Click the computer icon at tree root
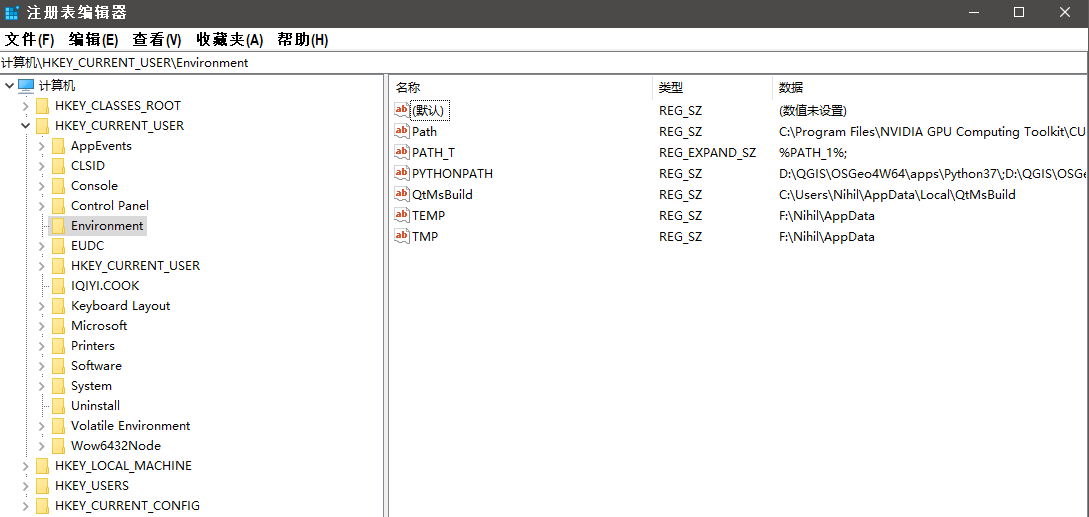1089x517 pixels. point(26,86)
